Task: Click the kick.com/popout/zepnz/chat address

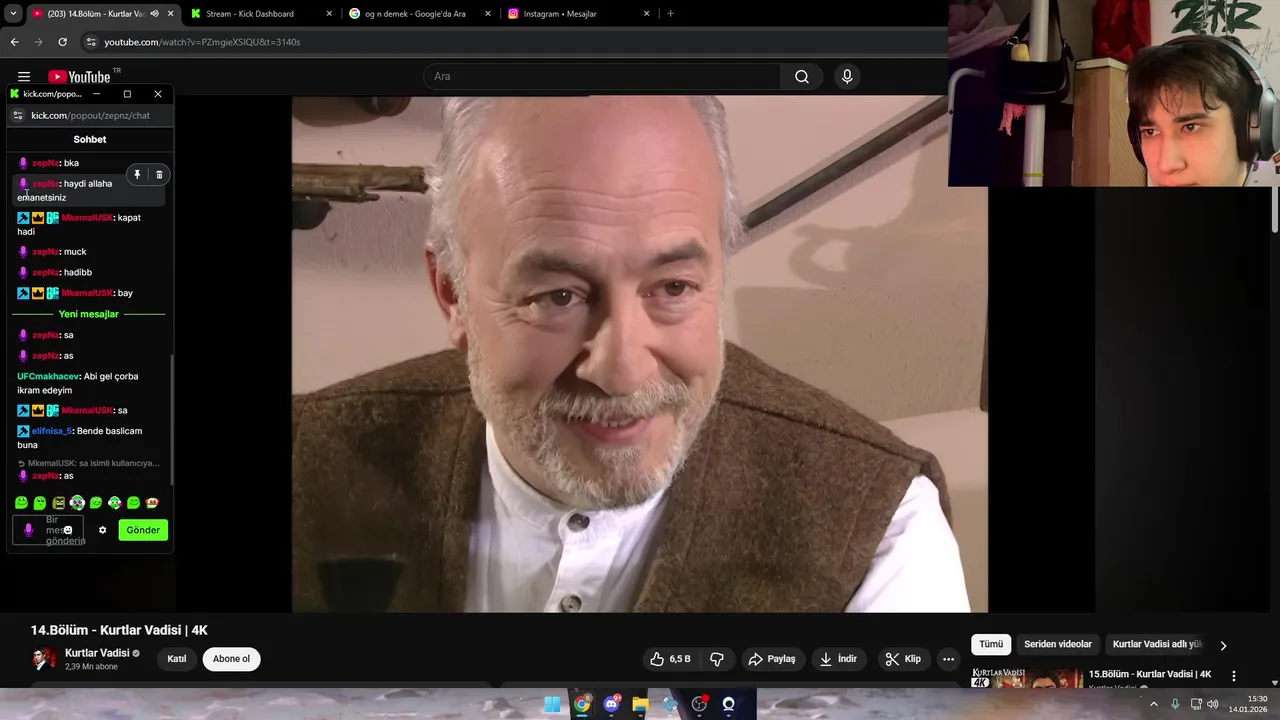Action: (x=90, y=115)
